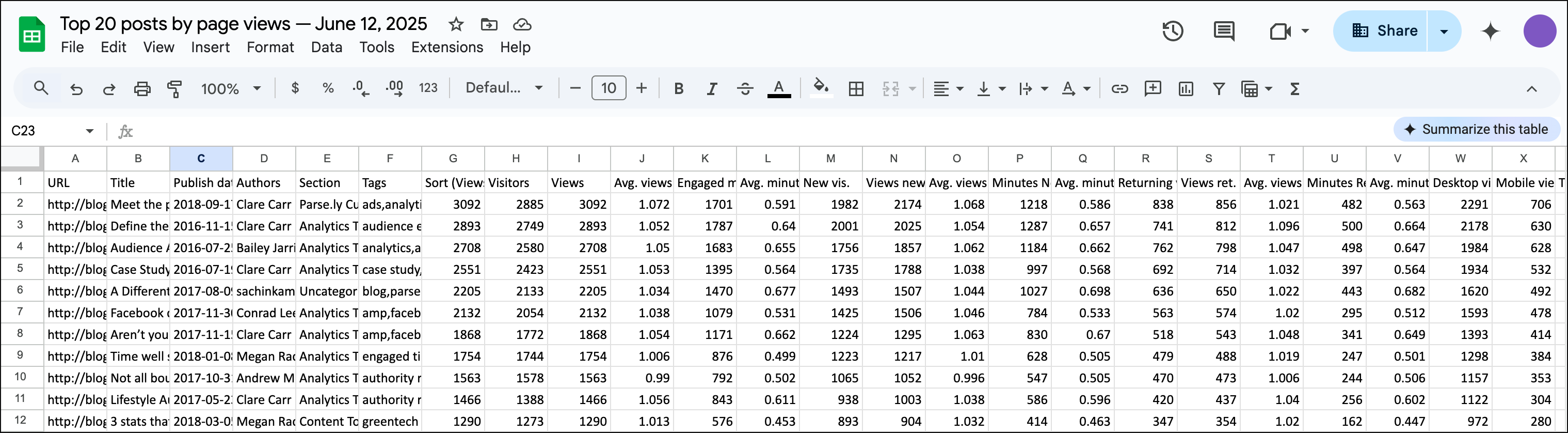Open the video call options arrow
Image resolution: width=1568 pixels, height=433 pixels.
tap(1305, 31)
